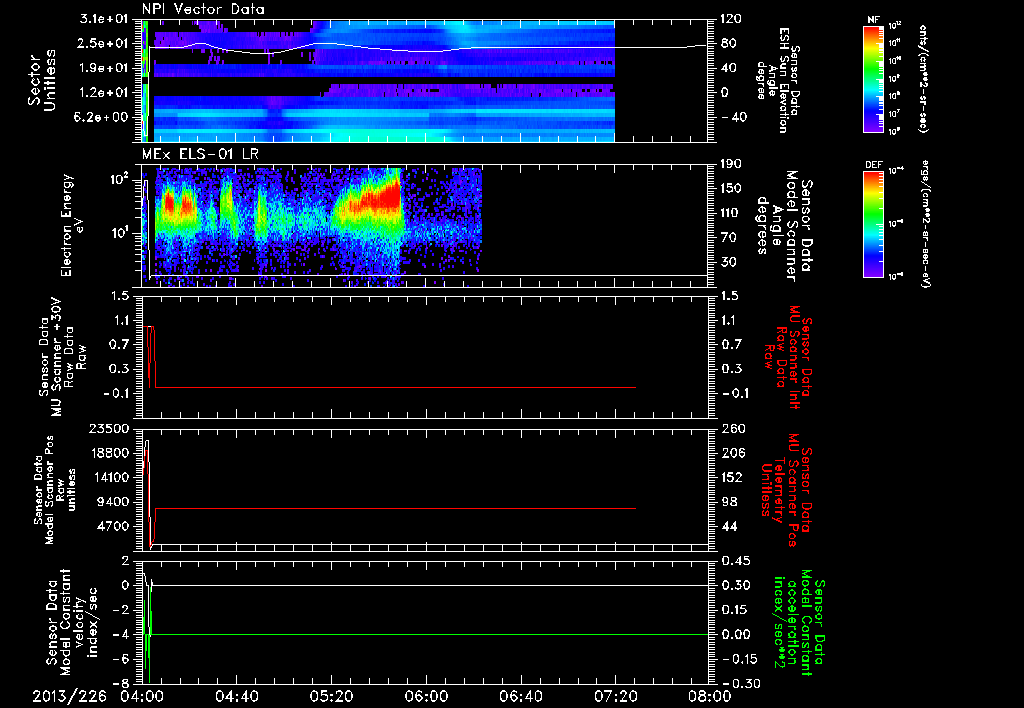Click the "04:00" time axis label

coord(142,696)
